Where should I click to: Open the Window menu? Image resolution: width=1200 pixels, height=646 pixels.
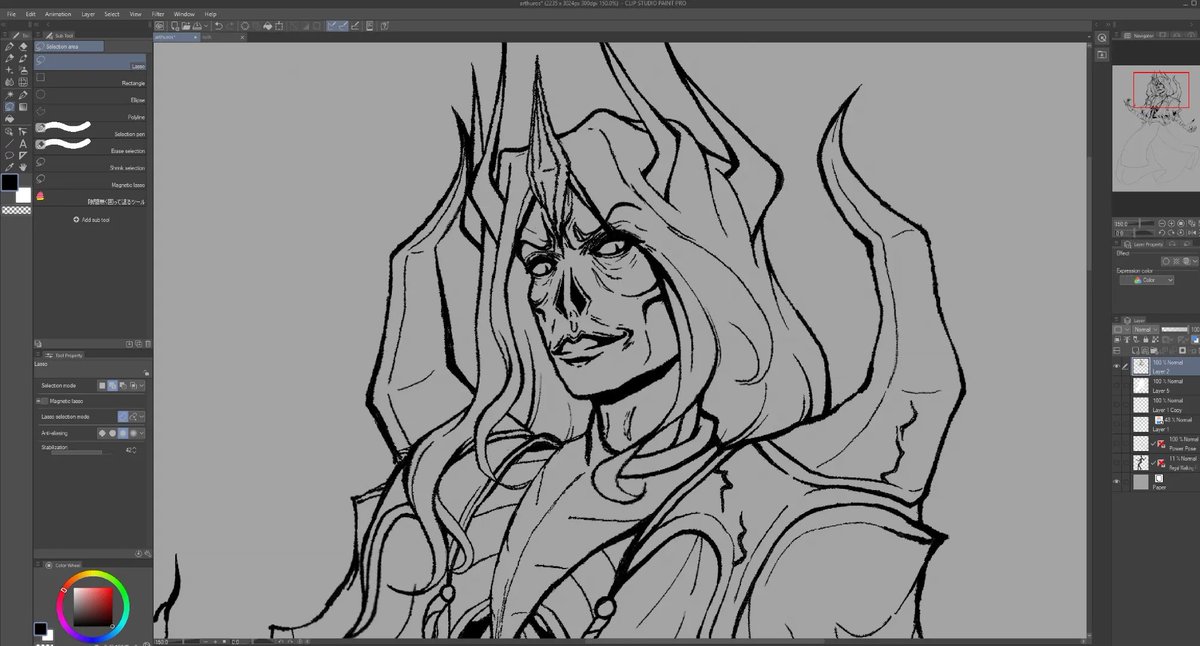tap(184, 14)
